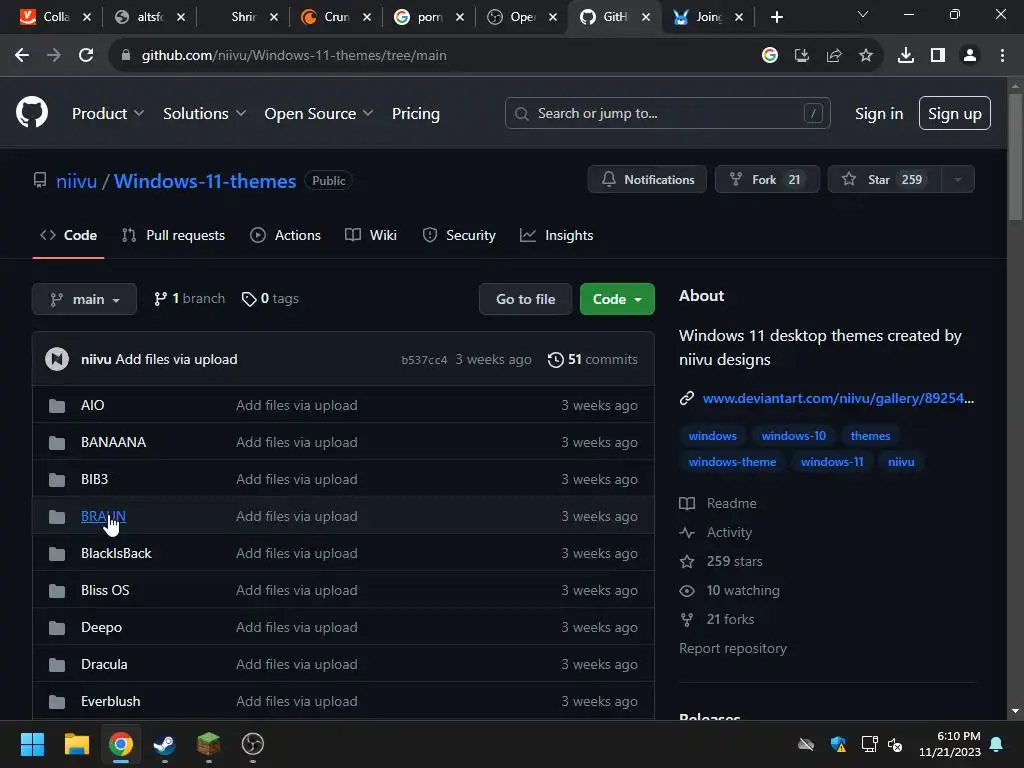Click the address bar URL
The width and height of the screenshot is (1024, 768).
(294, 56)
